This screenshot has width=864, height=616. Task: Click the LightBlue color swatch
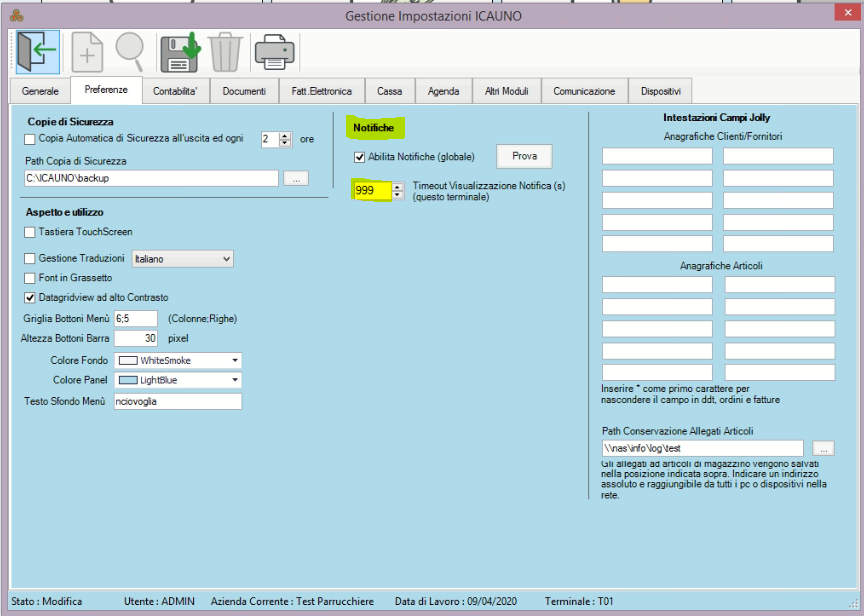pos(128,381)
